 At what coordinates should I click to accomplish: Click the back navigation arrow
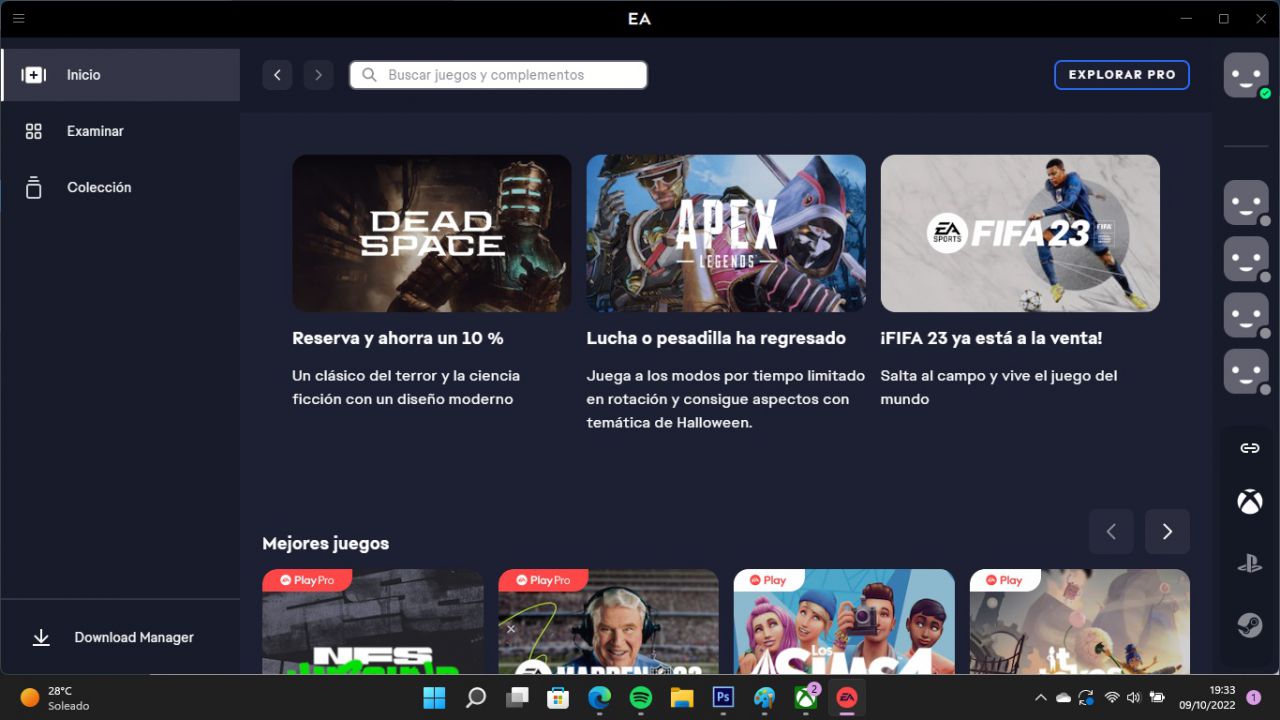pos(277,74)
